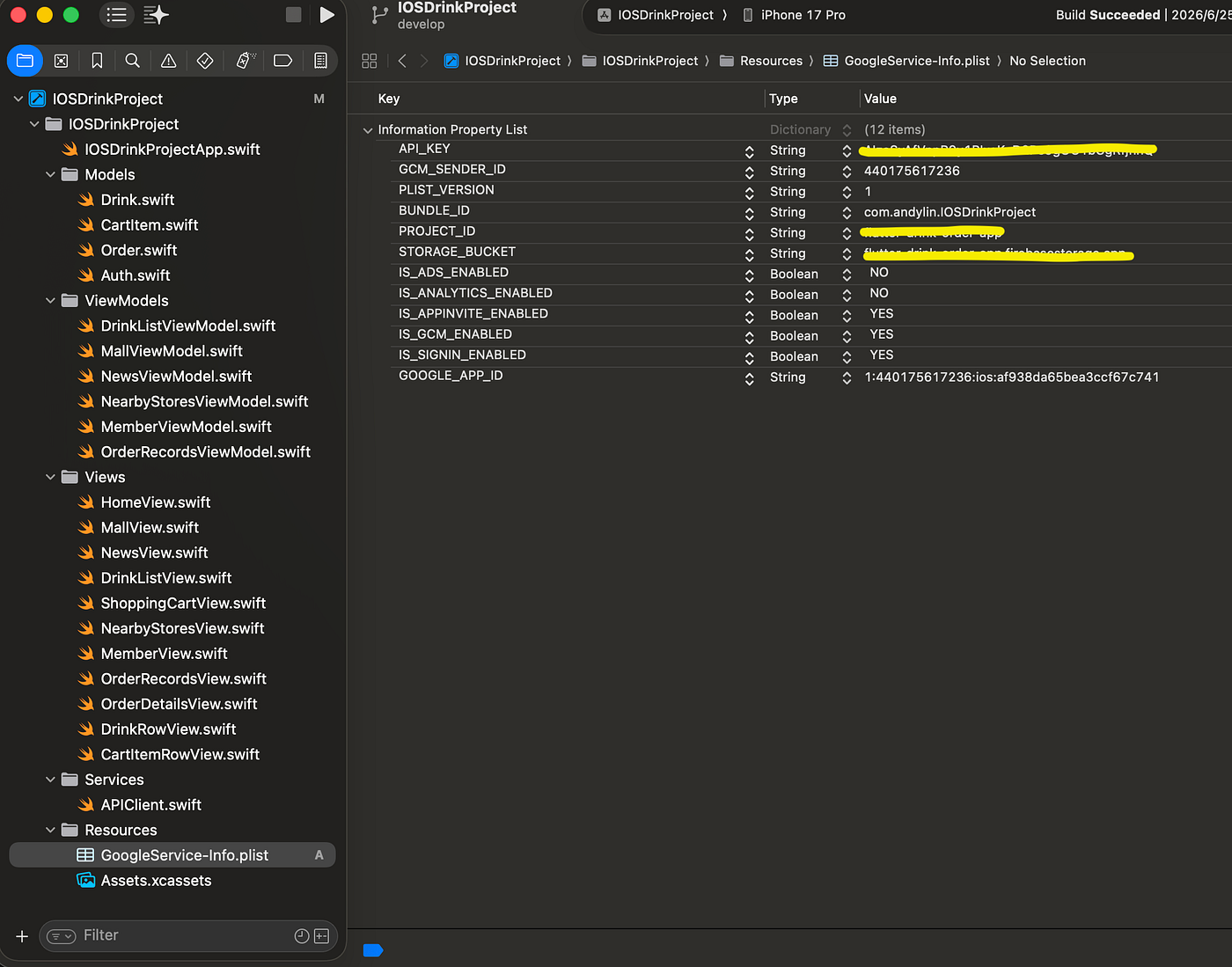Screen dimensions: 1232x967
Task: Select the GCM_SENDER_ID value 440175617236
Action: (x=912, y=171)
